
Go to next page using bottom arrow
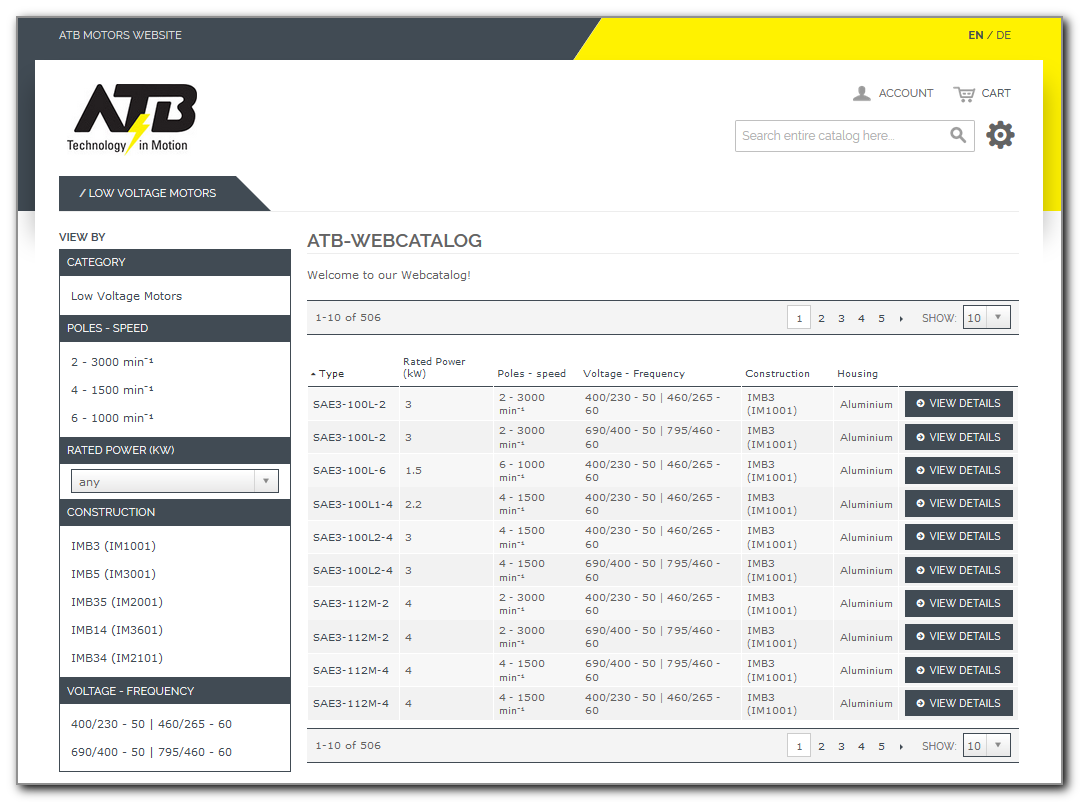(x=901, y=746)
